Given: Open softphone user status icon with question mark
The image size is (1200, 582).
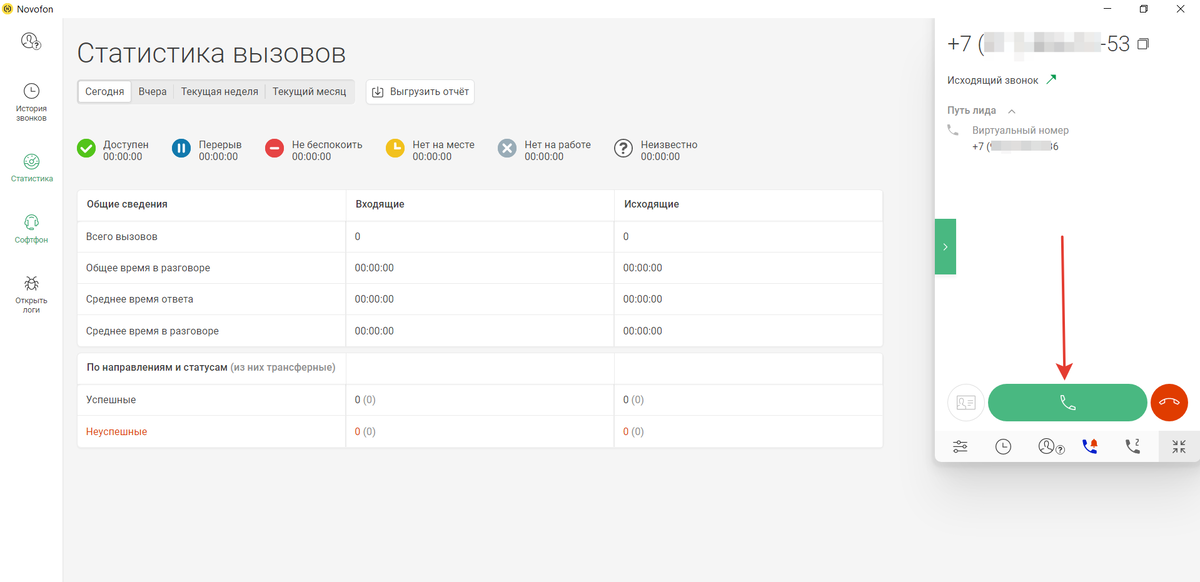Looking at the screenshot, I should tap(1050, 447).
